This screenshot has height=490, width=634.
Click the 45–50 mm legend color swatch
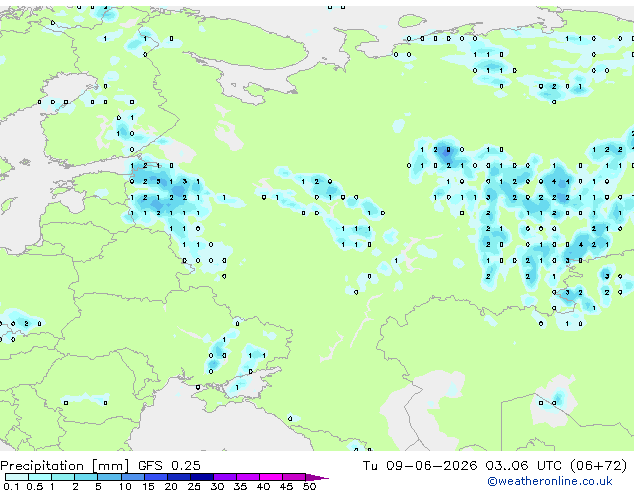294,477
